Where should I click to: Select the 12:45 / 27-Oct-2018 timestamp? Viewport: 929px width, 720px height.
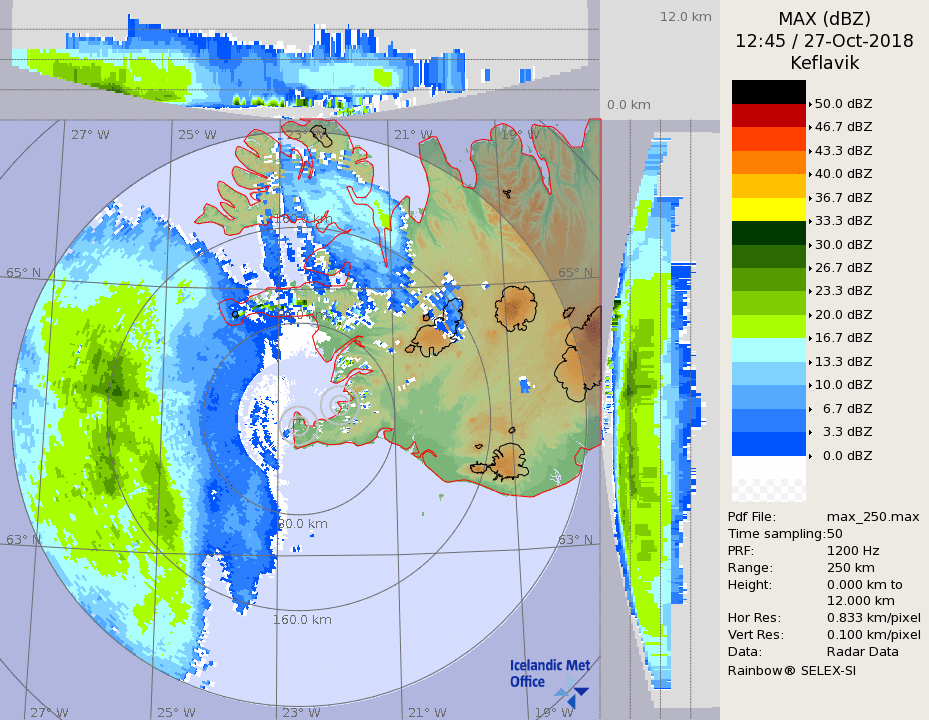[824, 41]
